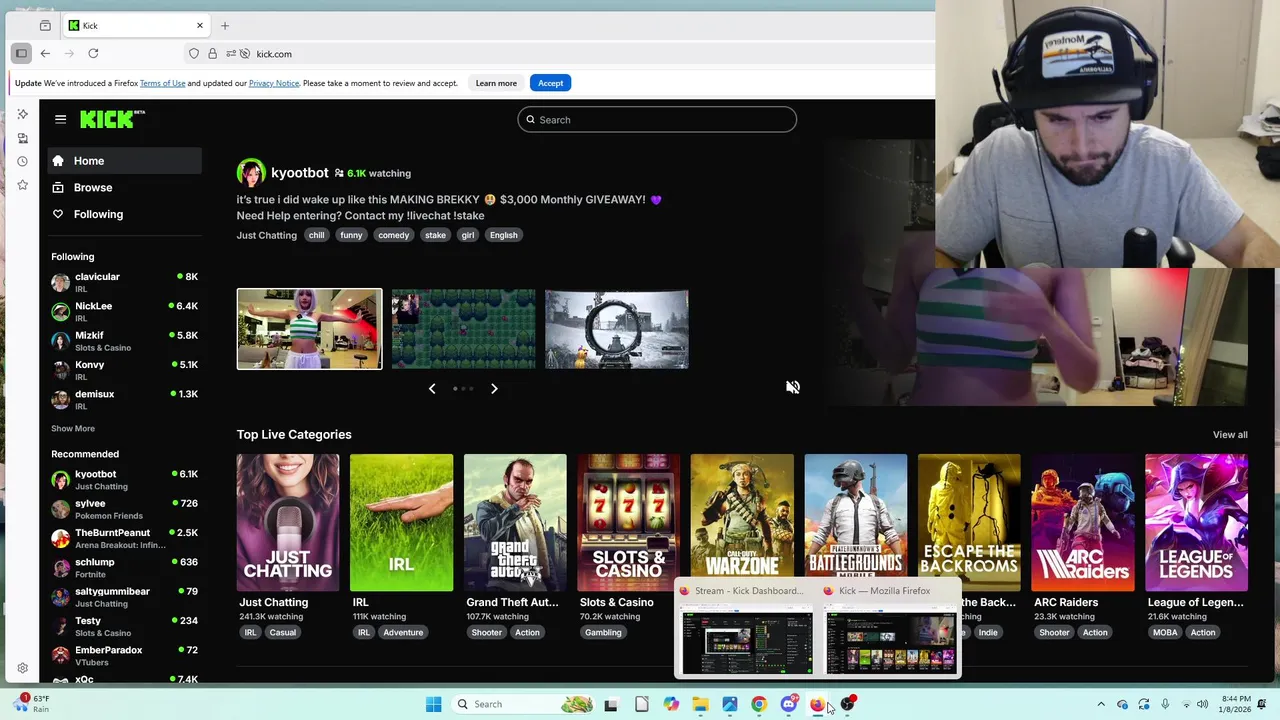This screenshot has width=1280, height=720.
Task: Toggle the Firefox sidebar button
Action: (x=21, y=53)
